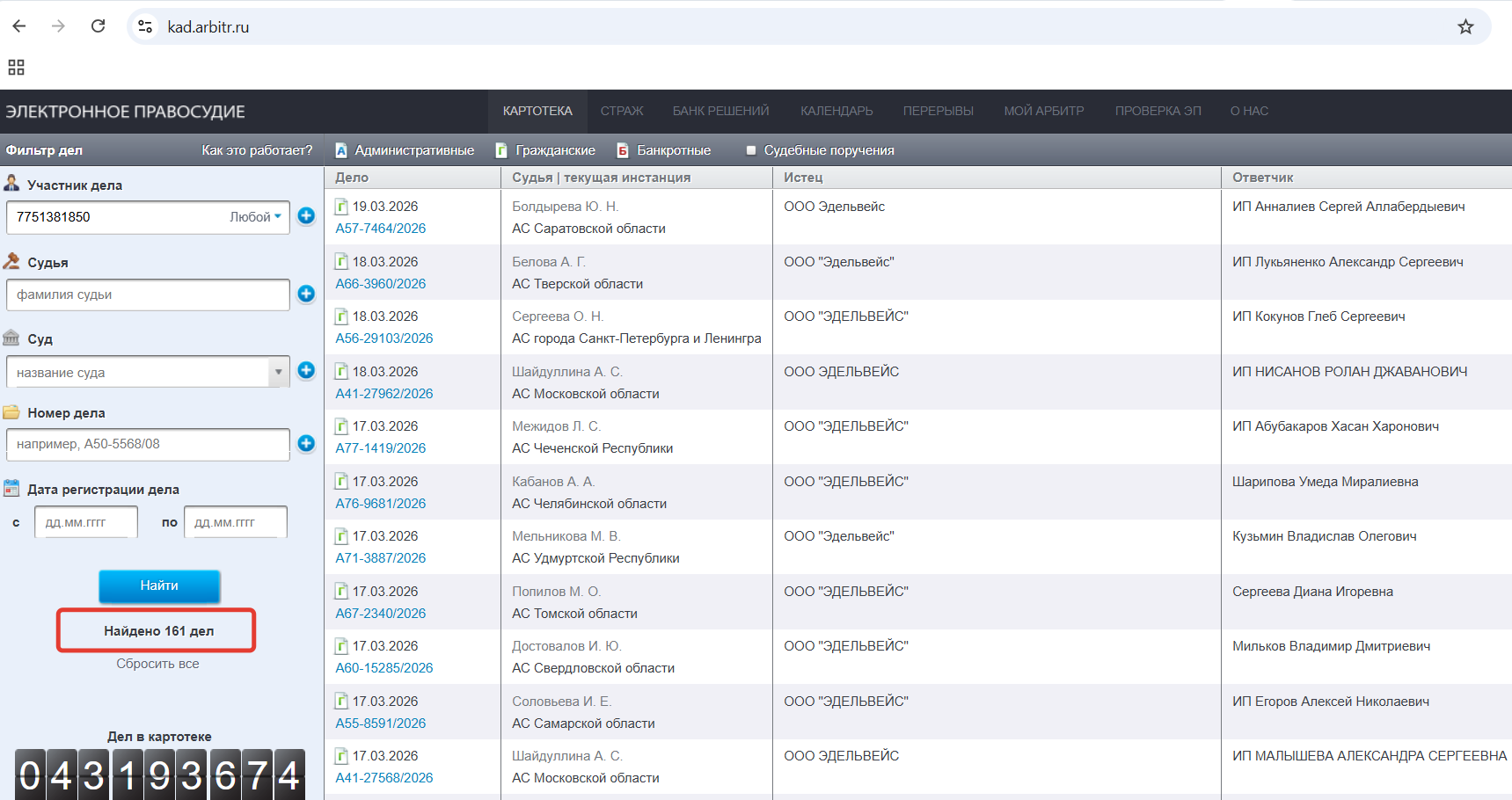Click the plus icon next to participant field
This screenshot has width=1512, height=800.
coord(306,216)
